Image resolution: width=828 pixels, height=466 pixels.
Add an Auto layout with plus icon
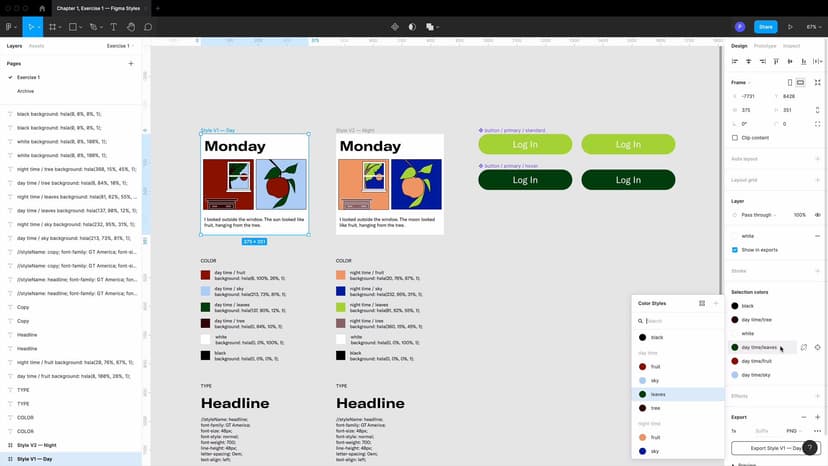point(818,158)
